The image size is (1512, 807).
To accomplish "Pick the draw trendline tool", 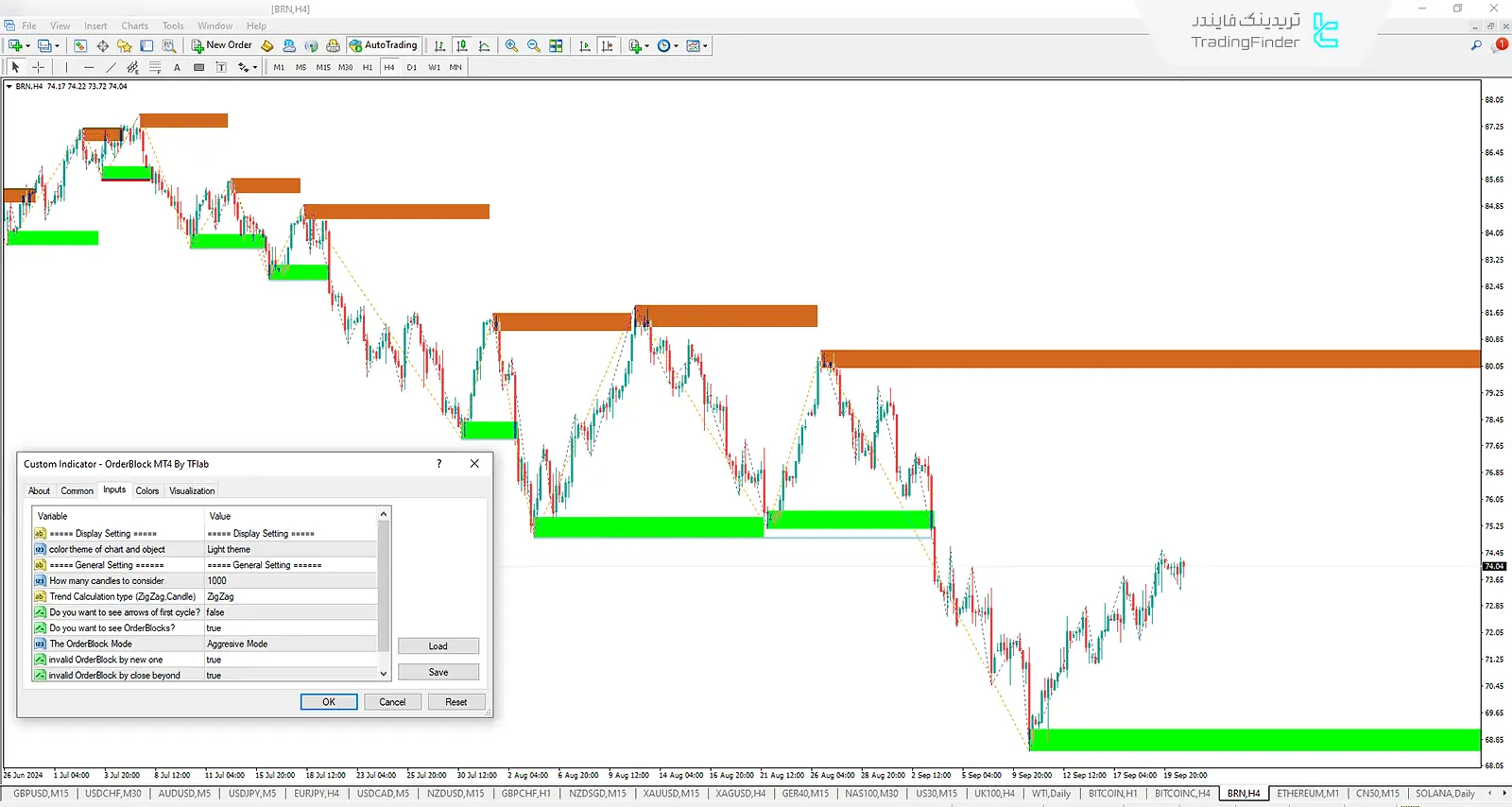I will (111, 67).
